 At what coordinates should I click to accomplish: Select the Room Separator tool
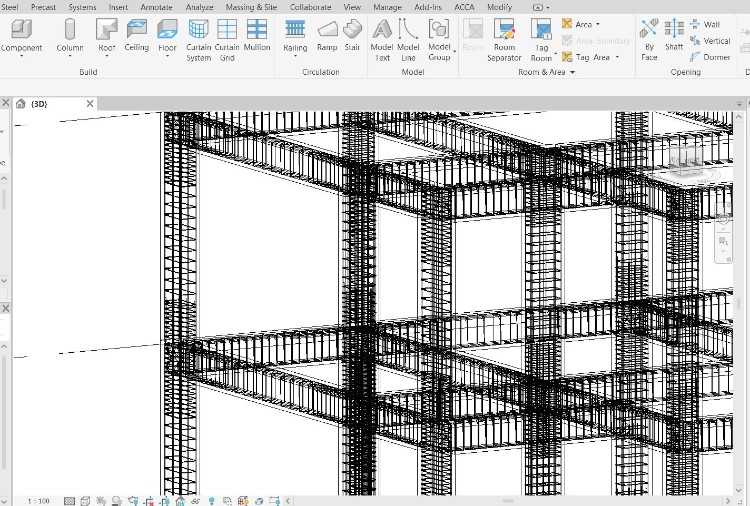pyautogui.click(x=504, y=41)
